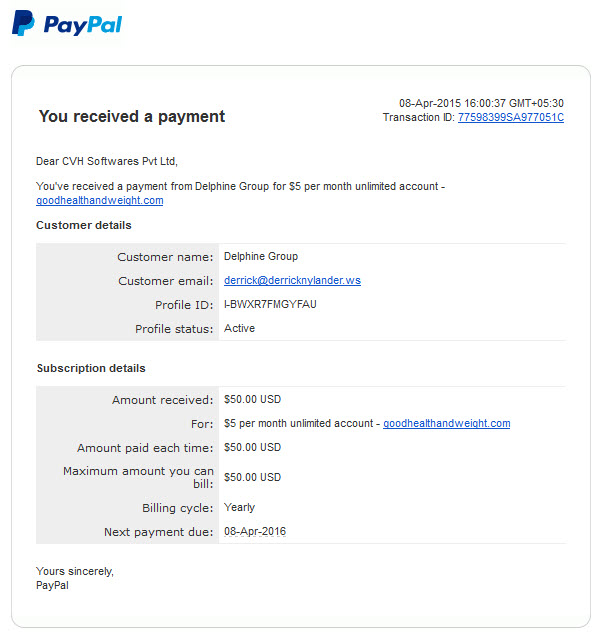Open goodhealthandweight.com link under payment message
608x635 pixels.
click(100, 200)
